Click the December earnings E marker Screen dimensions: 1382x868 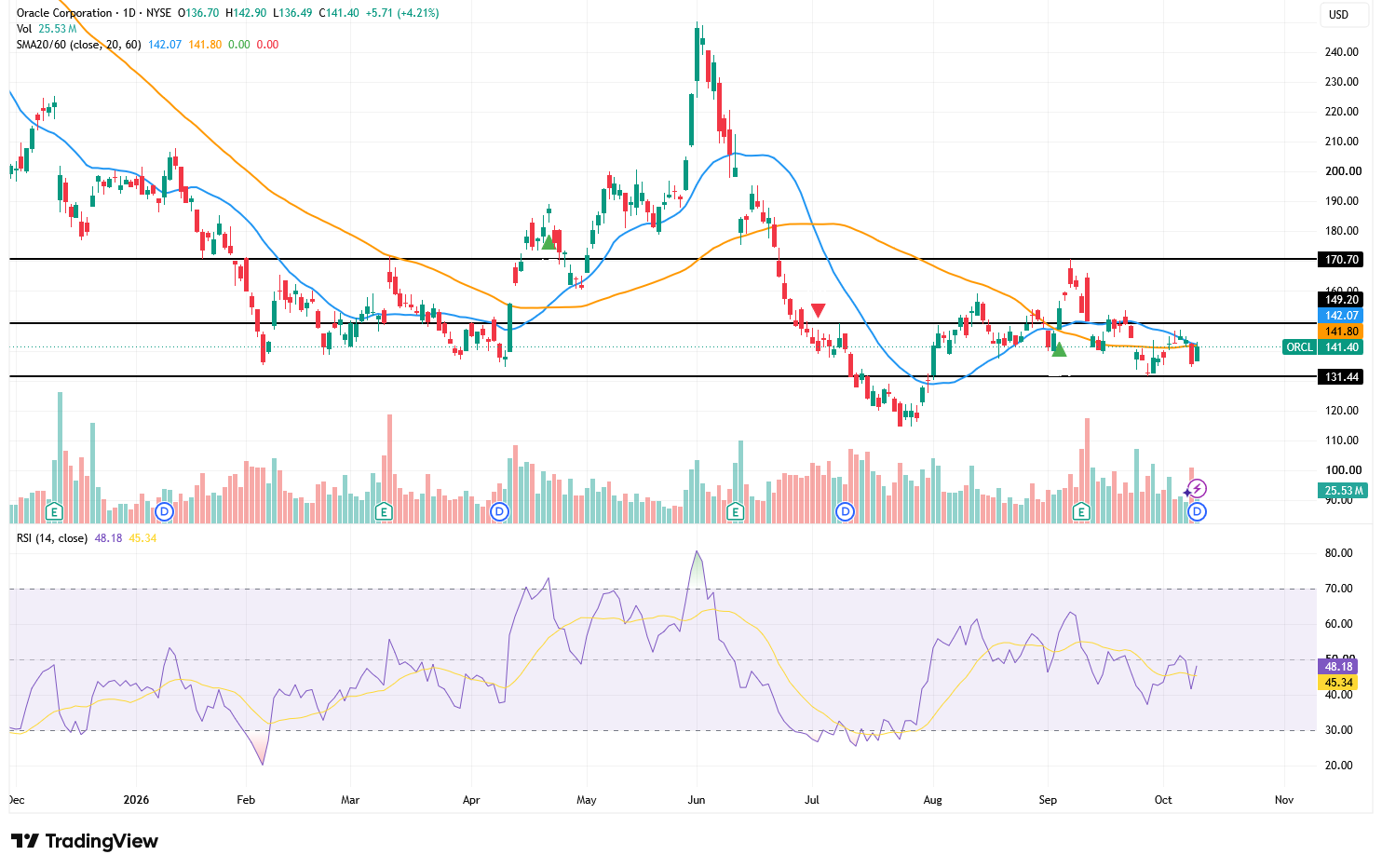pyautogui.click(x=54, y=511)
